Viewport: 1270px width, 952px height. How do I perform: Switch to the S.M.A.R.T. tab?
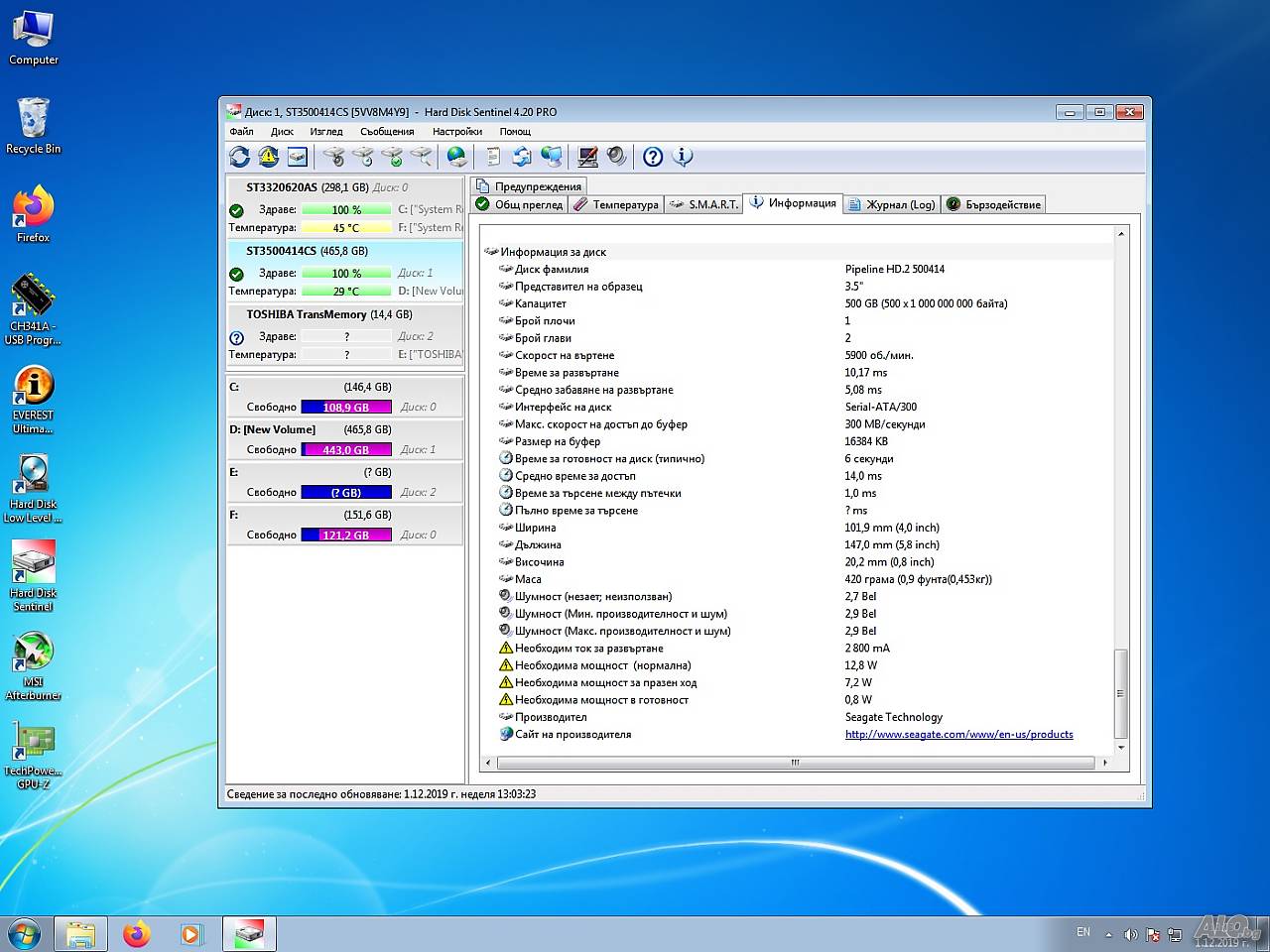click(x=704, y=204)
